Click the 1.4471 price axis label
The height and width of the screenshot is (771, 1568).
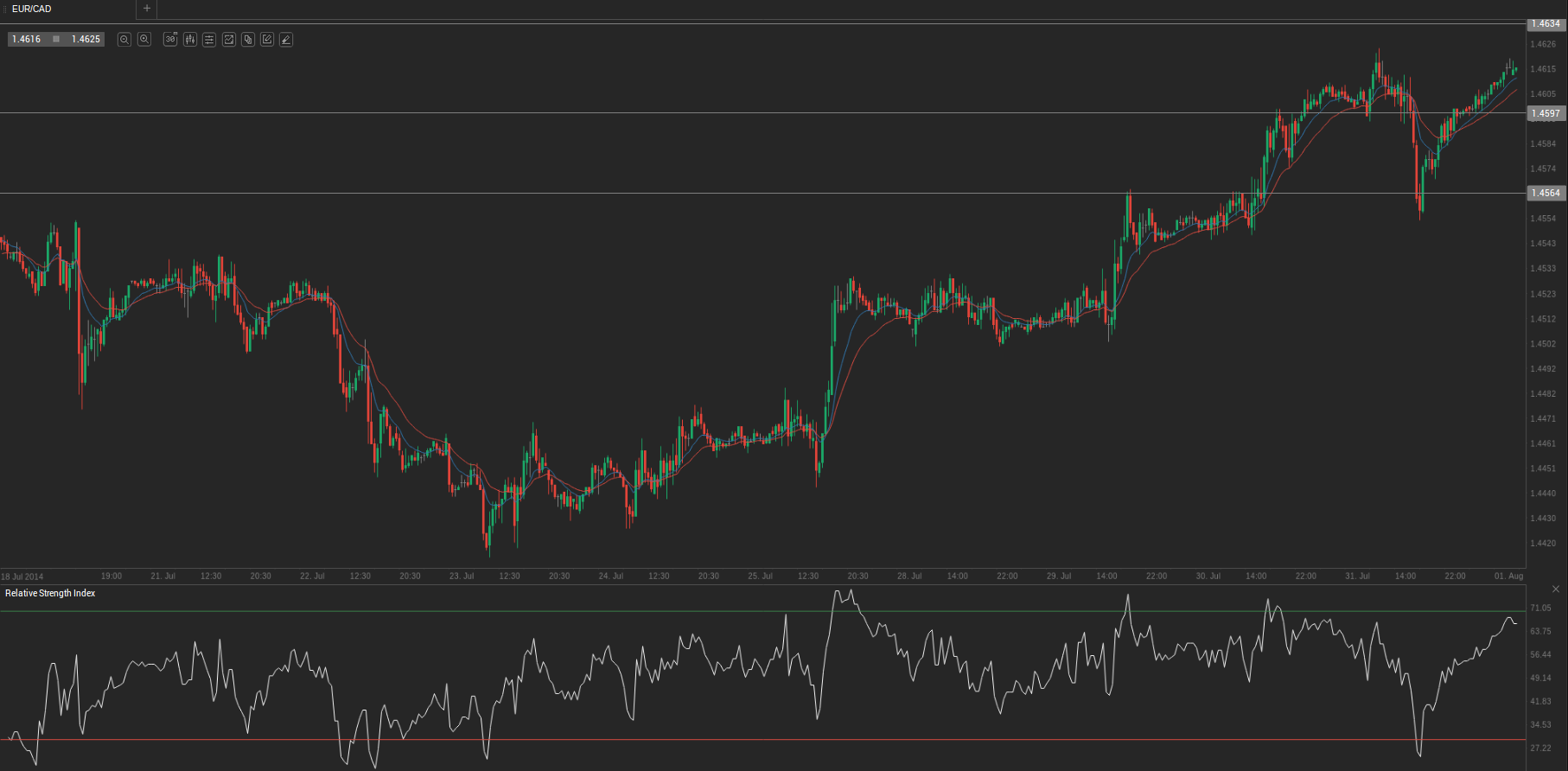1543,419
